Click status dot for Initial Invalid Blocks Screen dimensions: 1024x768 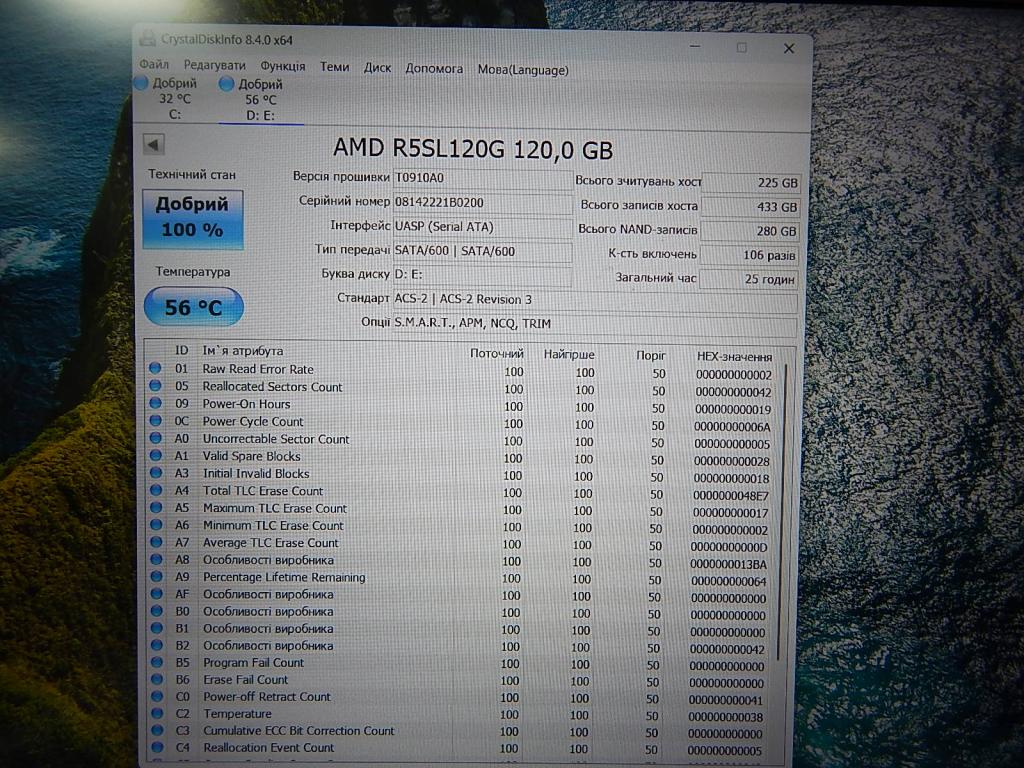[x=155, y=473]
